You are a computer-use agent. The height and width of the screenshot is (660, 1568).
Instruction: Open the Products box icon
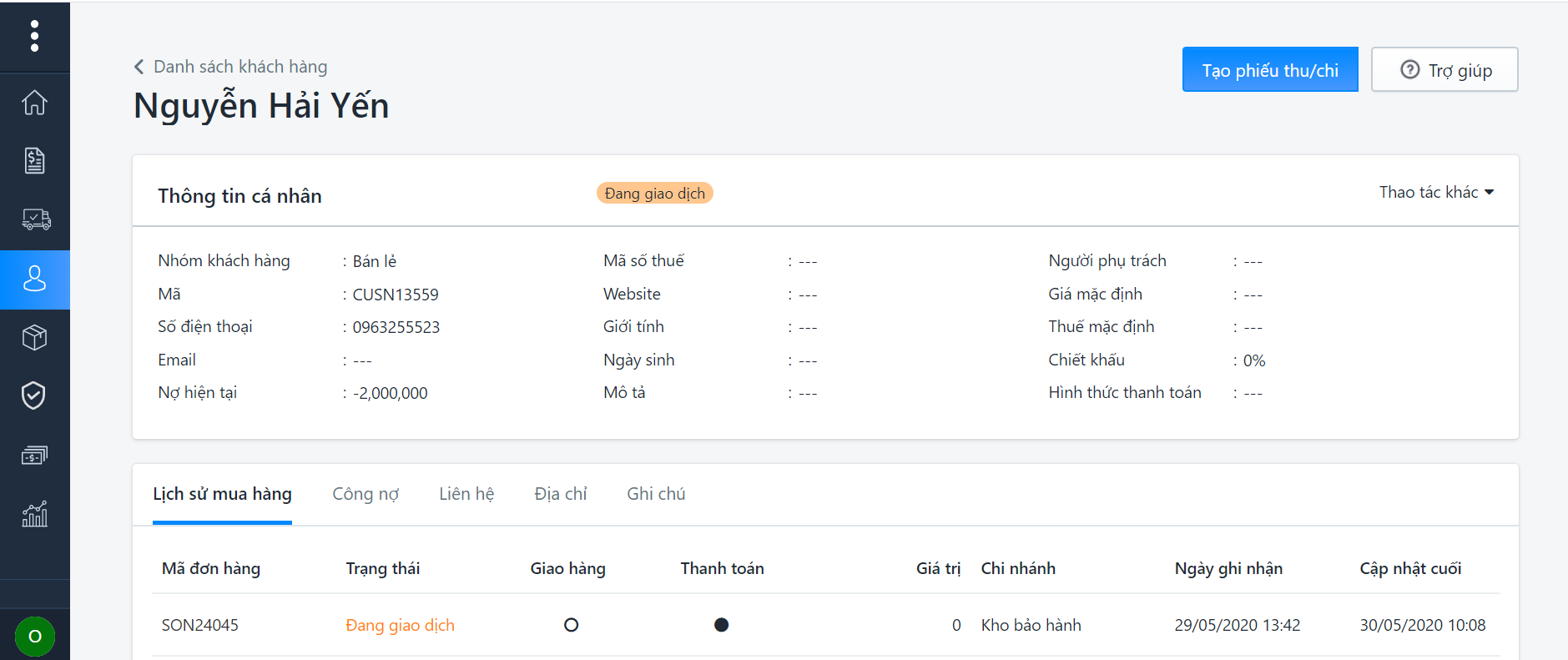click(34, 338)
